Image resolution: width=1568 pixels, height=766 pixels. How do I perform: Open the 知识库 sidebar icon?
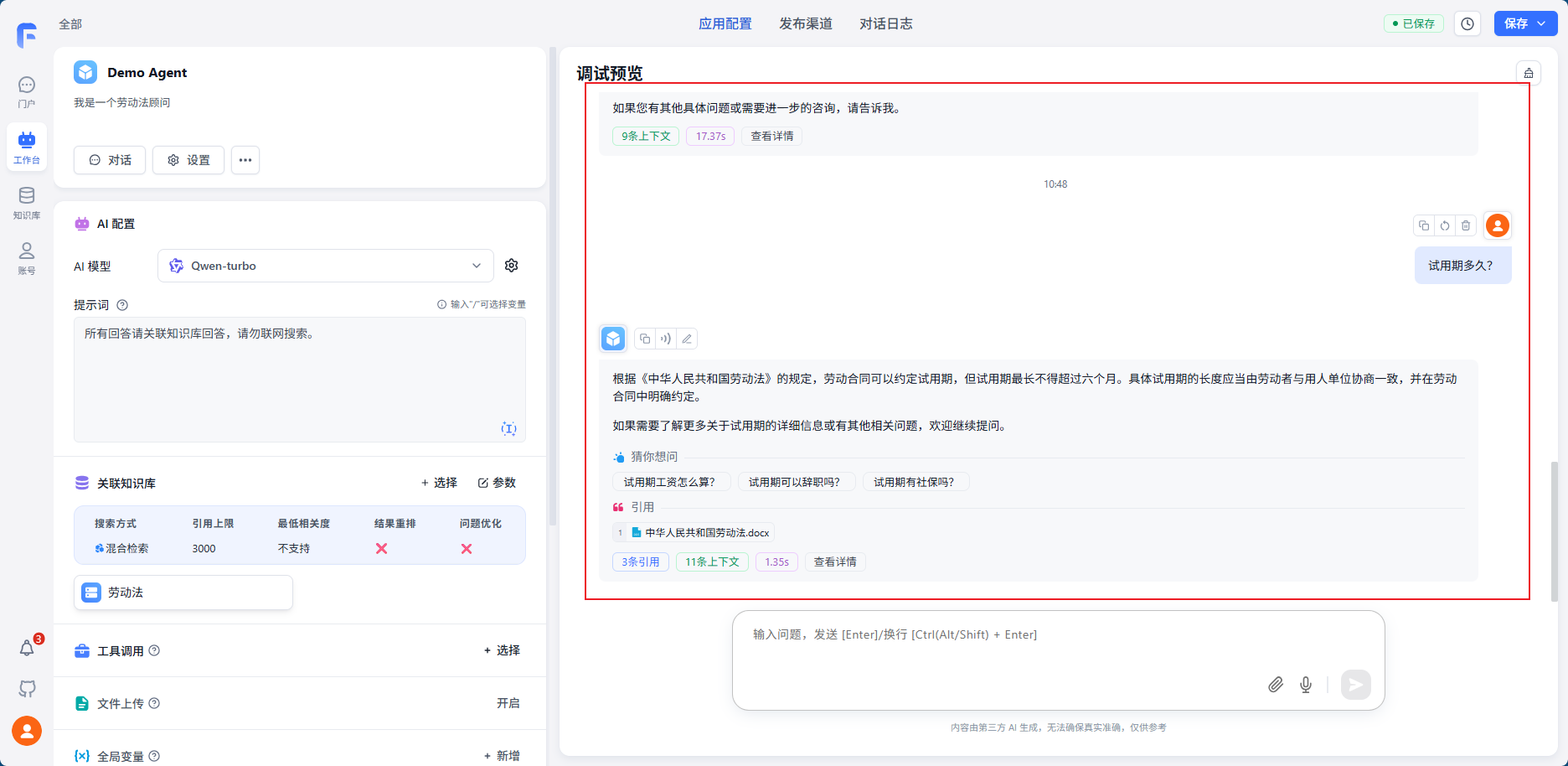(x=27, y=203)
